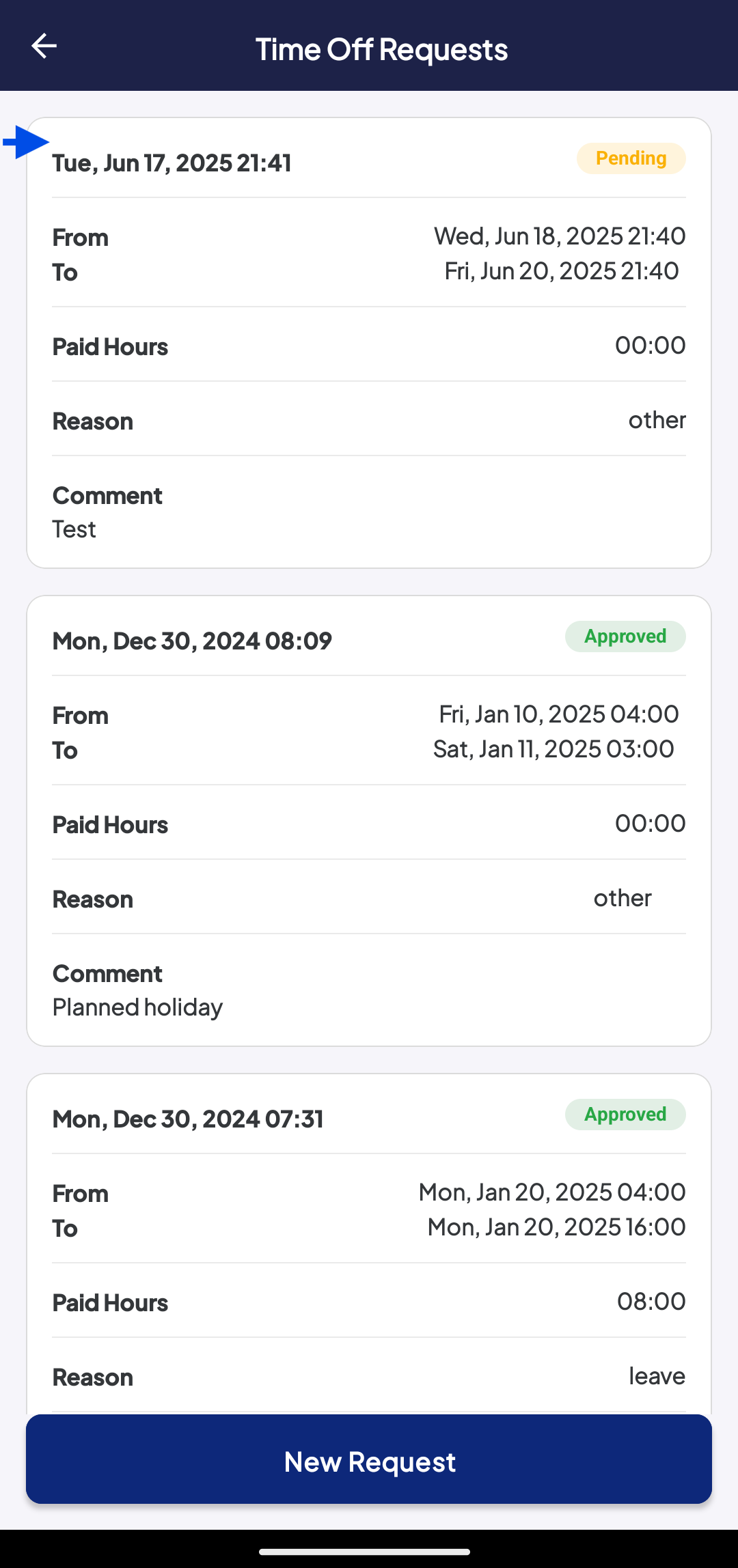Click the blue arrow marker beside first request
Viewport: 738px width, 1568px height.
pyautogui.click(x=26, y=142)
